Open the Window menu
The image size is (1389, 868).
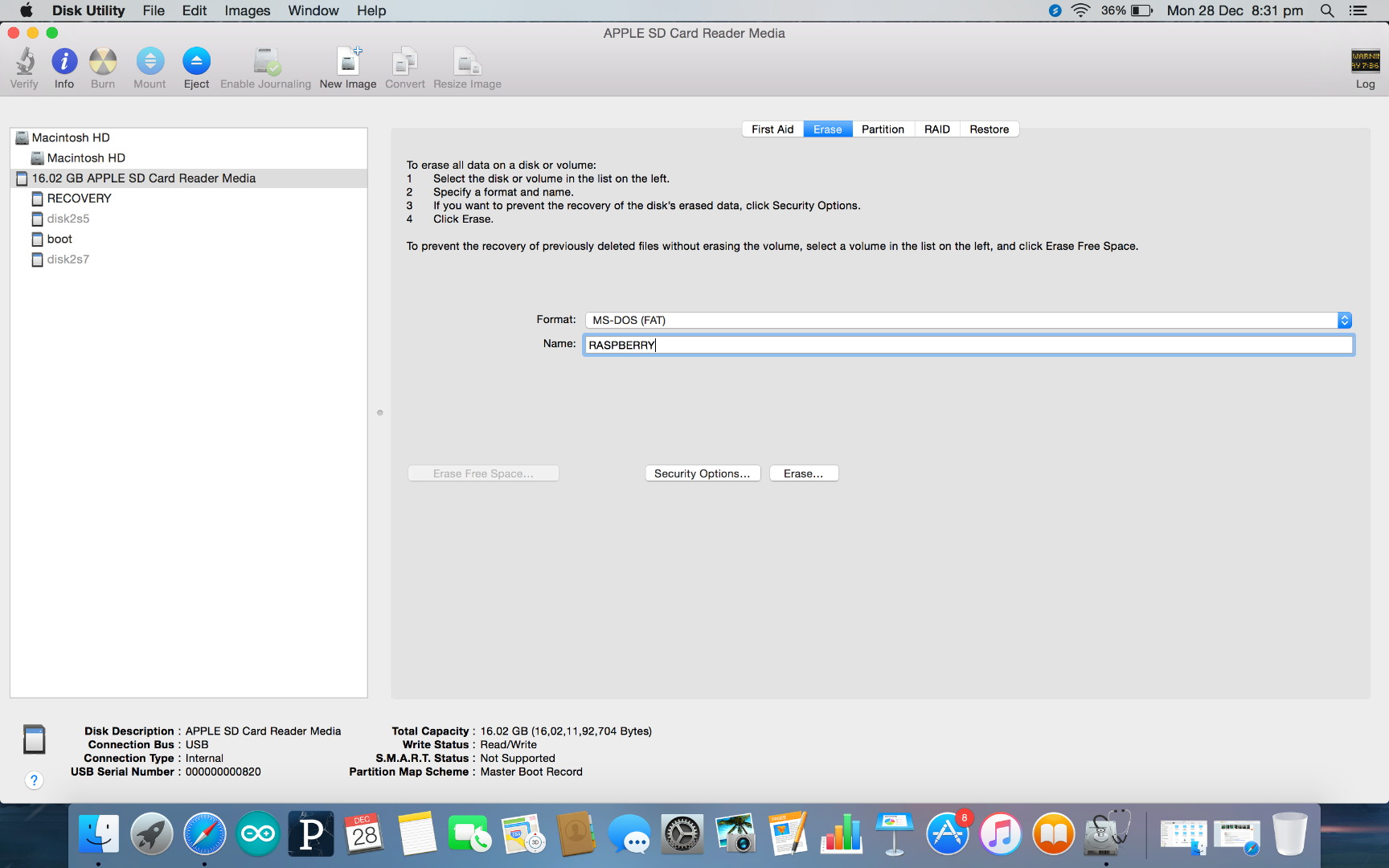(313, 10)
